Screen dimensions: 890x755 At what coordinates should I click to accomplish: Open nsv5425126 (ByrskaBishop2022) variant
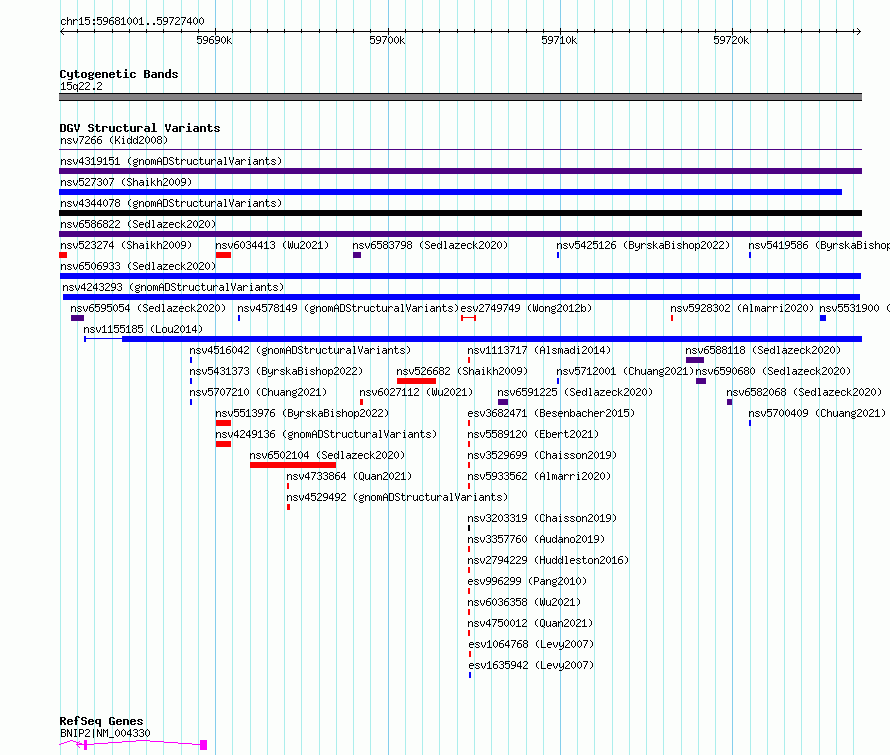pyautogui.click(x=643, y=245)
